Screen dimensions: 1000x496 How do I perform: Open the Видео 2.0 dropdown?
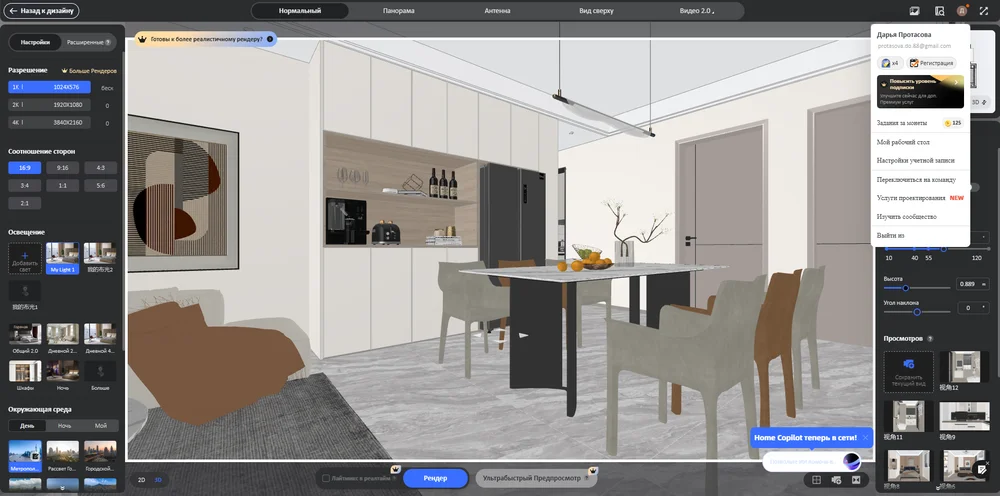click(x=695, y=11)
